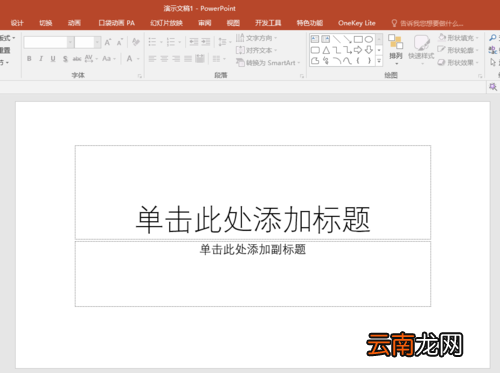The width and height of the screenshot is (500, 373).
Task: Click the Distributed alignment icon
Action: click(200, 59)
